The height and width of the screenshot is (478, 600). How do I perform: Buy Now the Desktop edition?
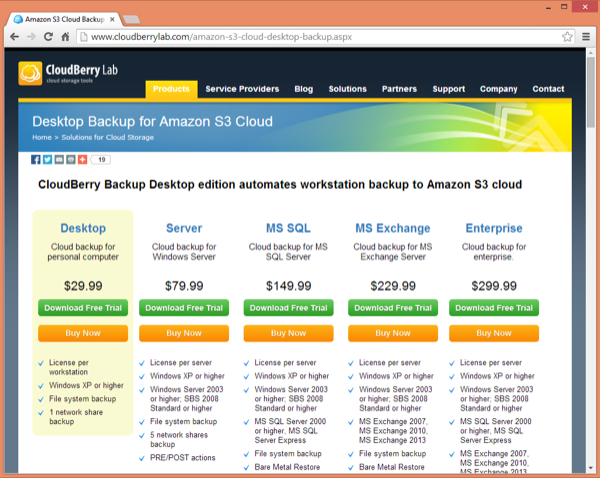point(83,333)
